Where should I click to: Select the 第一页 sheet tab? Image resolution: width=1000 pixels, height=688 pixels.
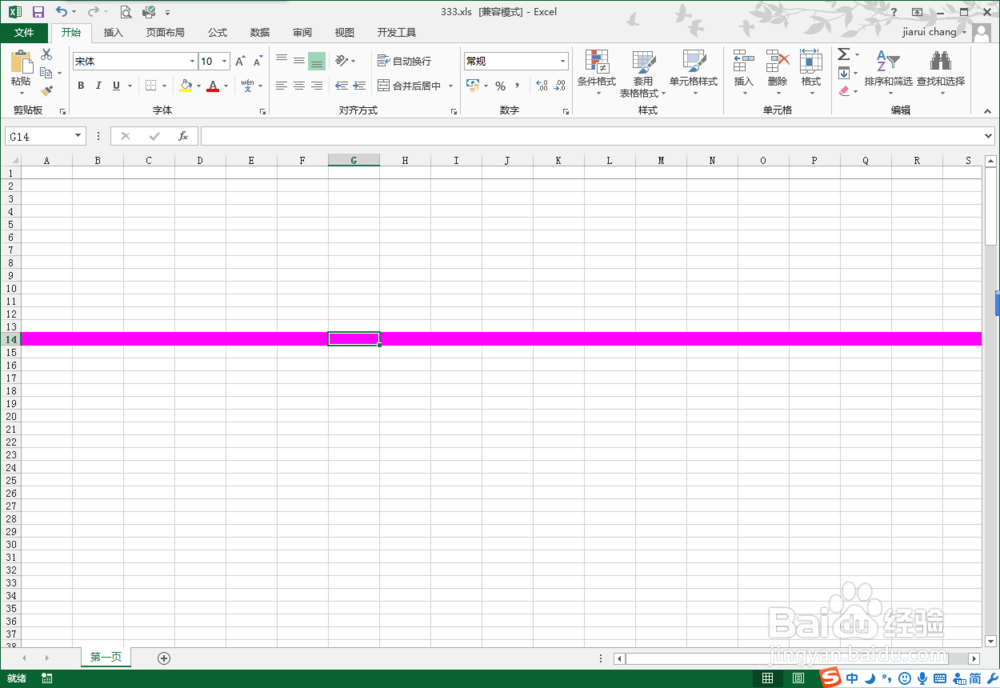click(106, 657)
